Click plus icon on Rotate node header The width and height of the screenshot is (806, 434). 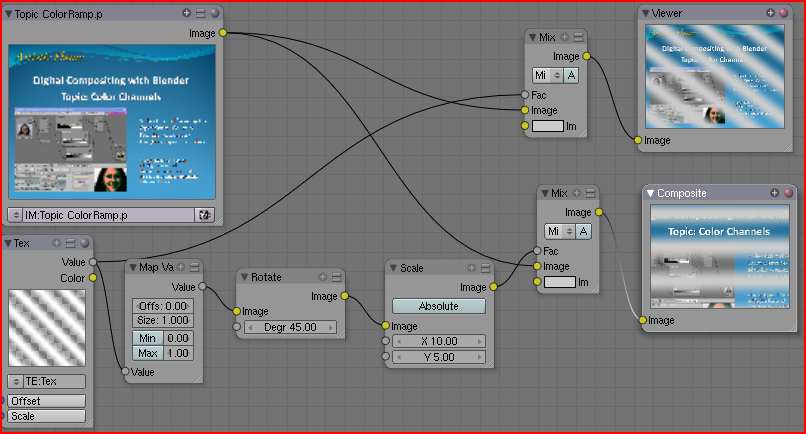click(322, 277)
